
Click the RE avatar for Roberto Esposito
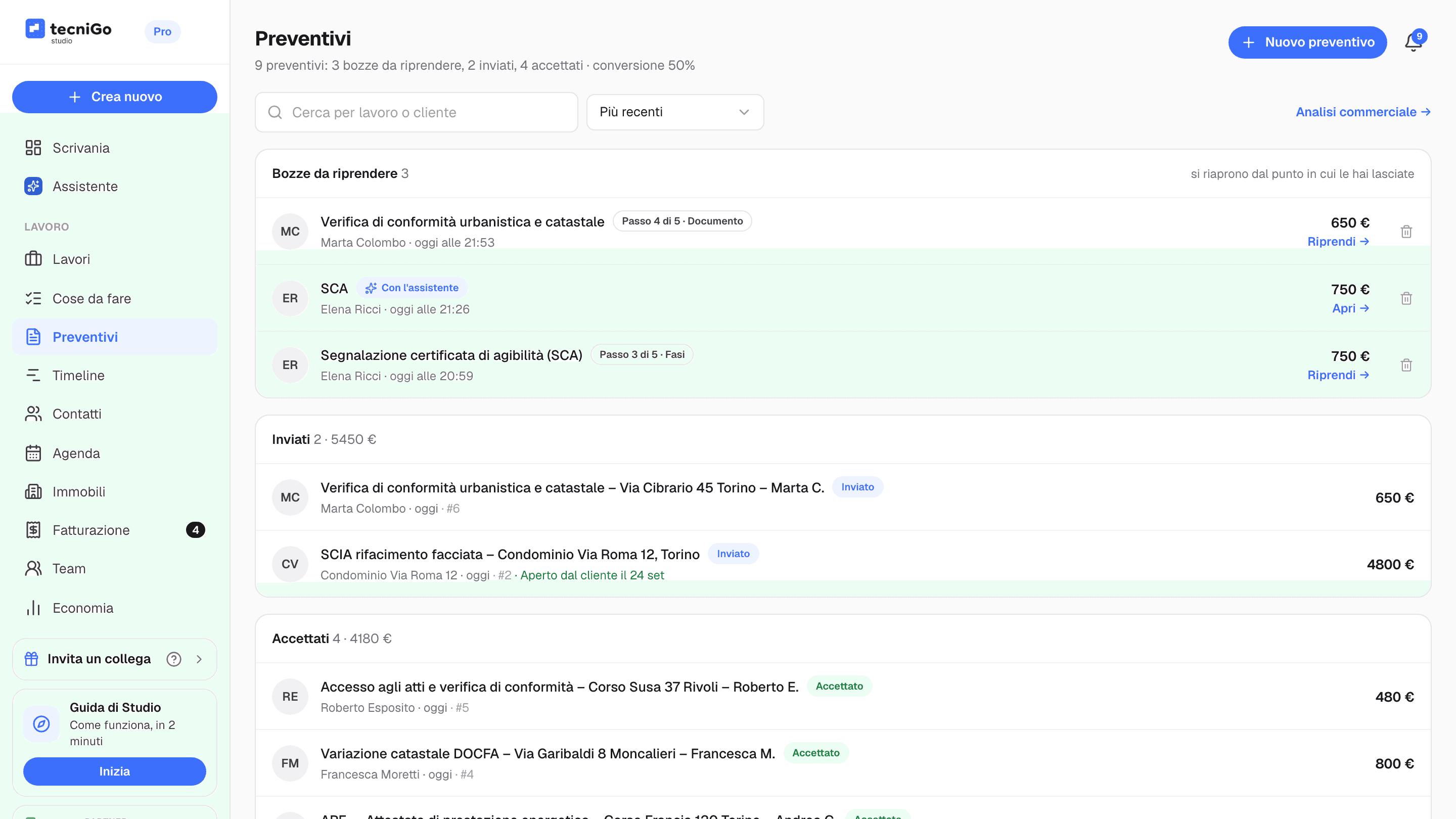290,697
